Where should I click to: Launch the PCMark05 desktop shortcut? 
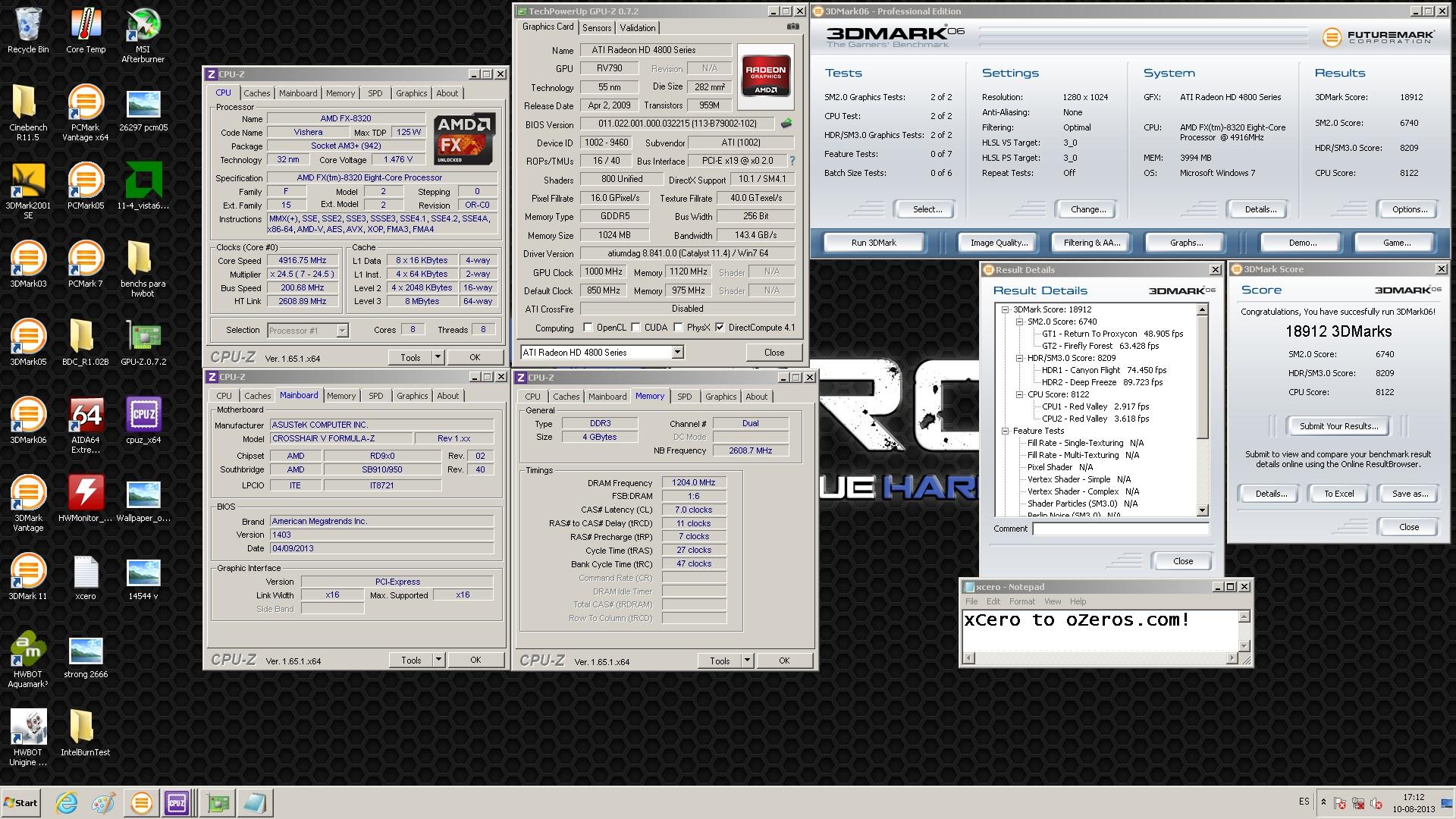86,187
